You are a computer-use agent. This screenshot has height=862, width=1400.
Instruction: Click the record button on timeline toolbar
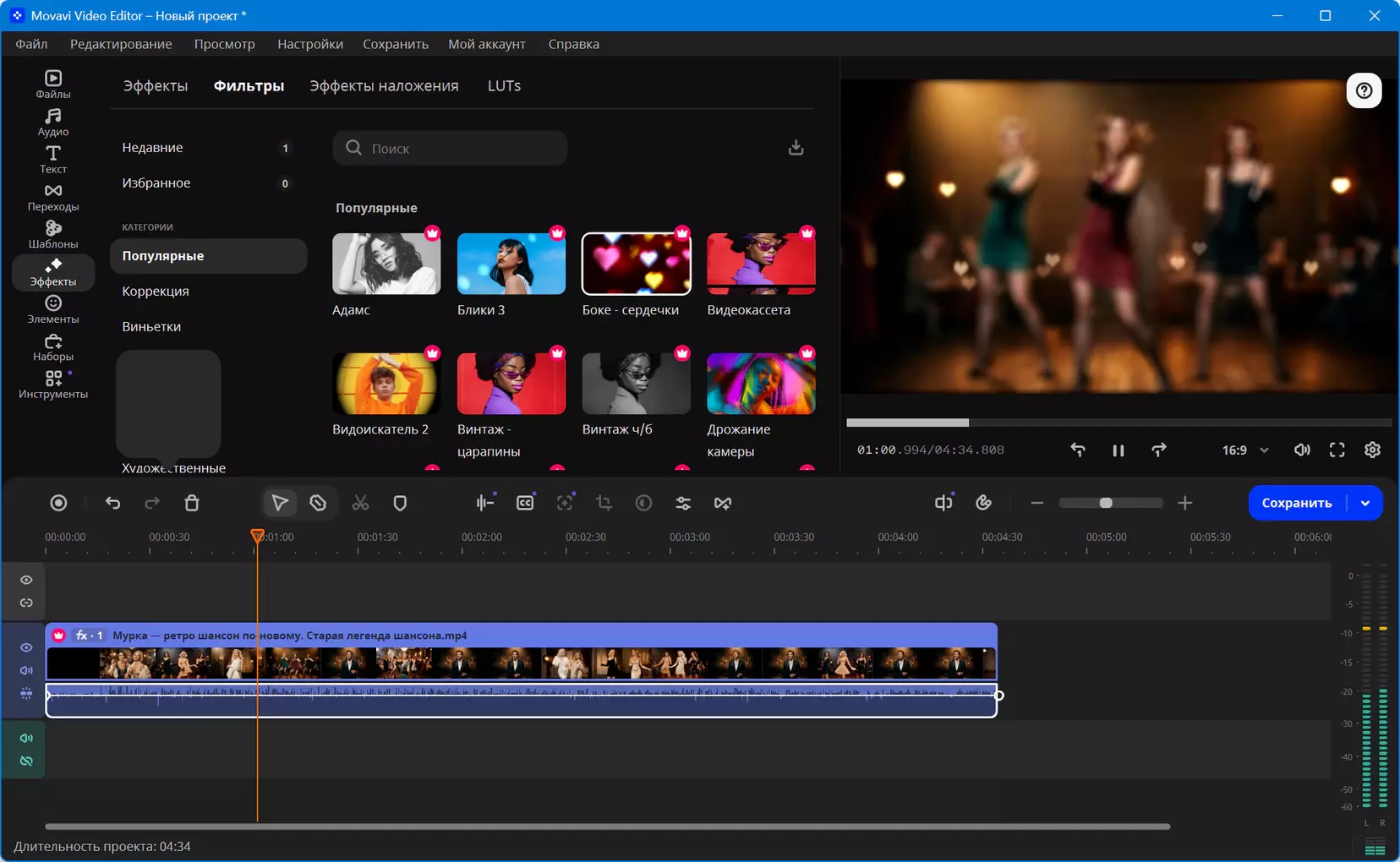click(x=58, y=503)
